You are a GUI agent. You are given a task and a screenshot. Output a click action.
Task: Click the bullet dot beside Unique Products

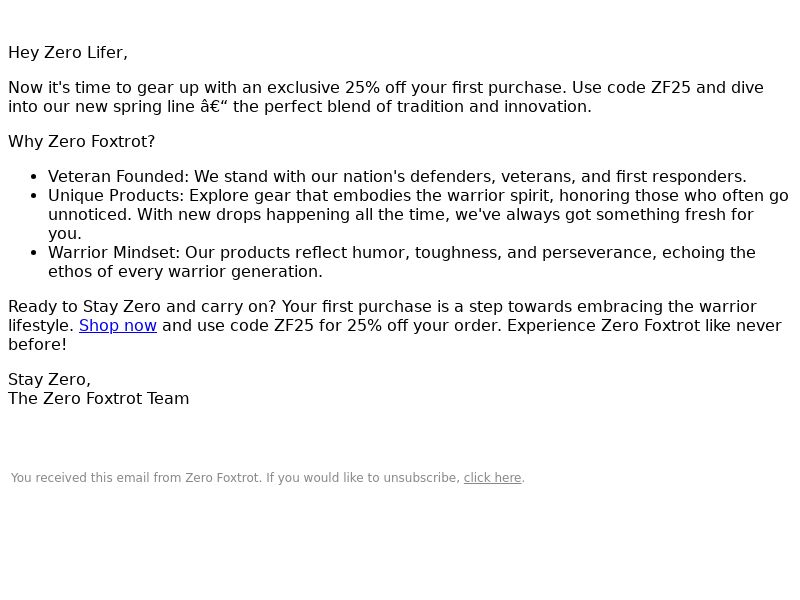click(x=38, y=196)
